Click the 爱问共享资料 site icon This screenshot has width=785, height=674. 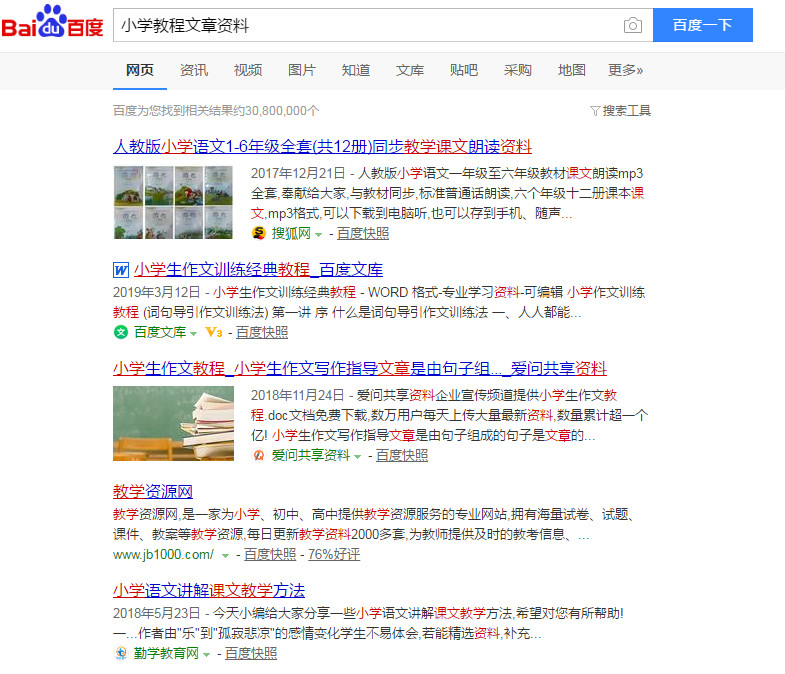click(258, 455)
